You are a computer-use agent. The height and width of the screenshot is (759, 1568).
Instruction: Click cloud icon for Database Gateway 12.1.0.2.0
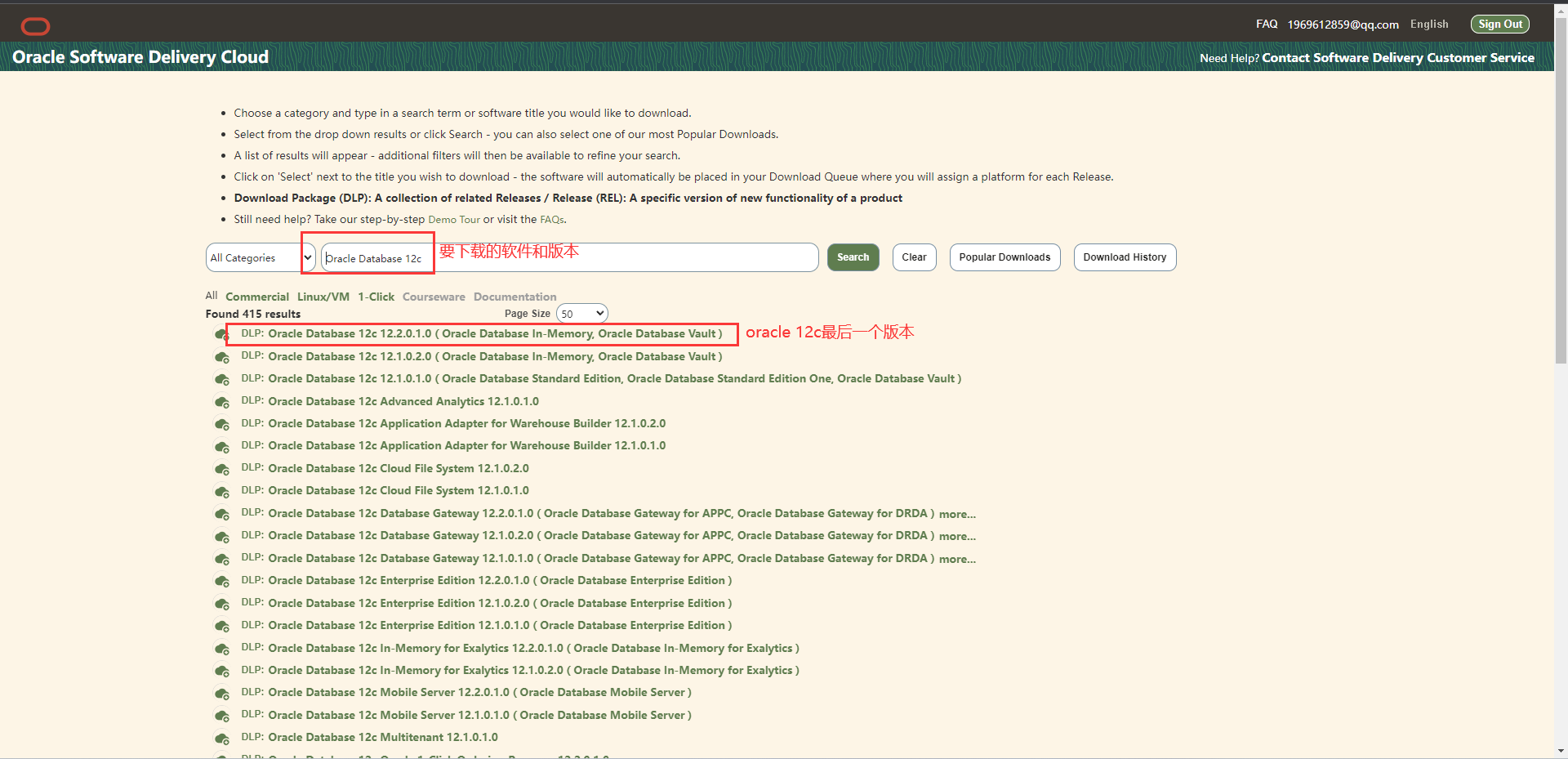click(221, 536)
